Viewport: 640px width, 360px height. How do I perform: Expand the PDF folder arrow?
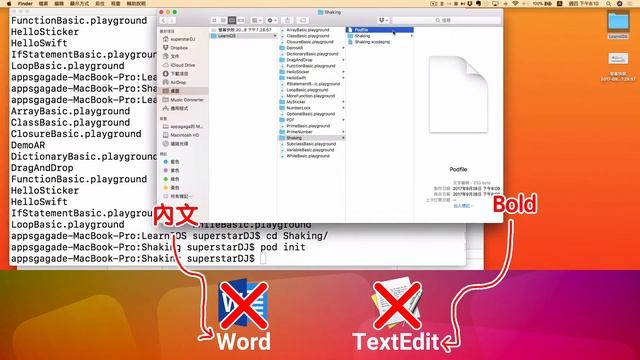[x=343, y=120]
